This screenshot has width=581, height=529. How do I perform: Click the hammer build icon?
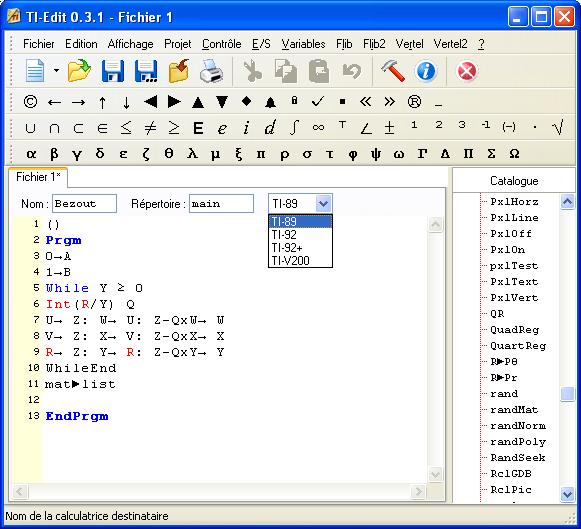tap(393, 71)
